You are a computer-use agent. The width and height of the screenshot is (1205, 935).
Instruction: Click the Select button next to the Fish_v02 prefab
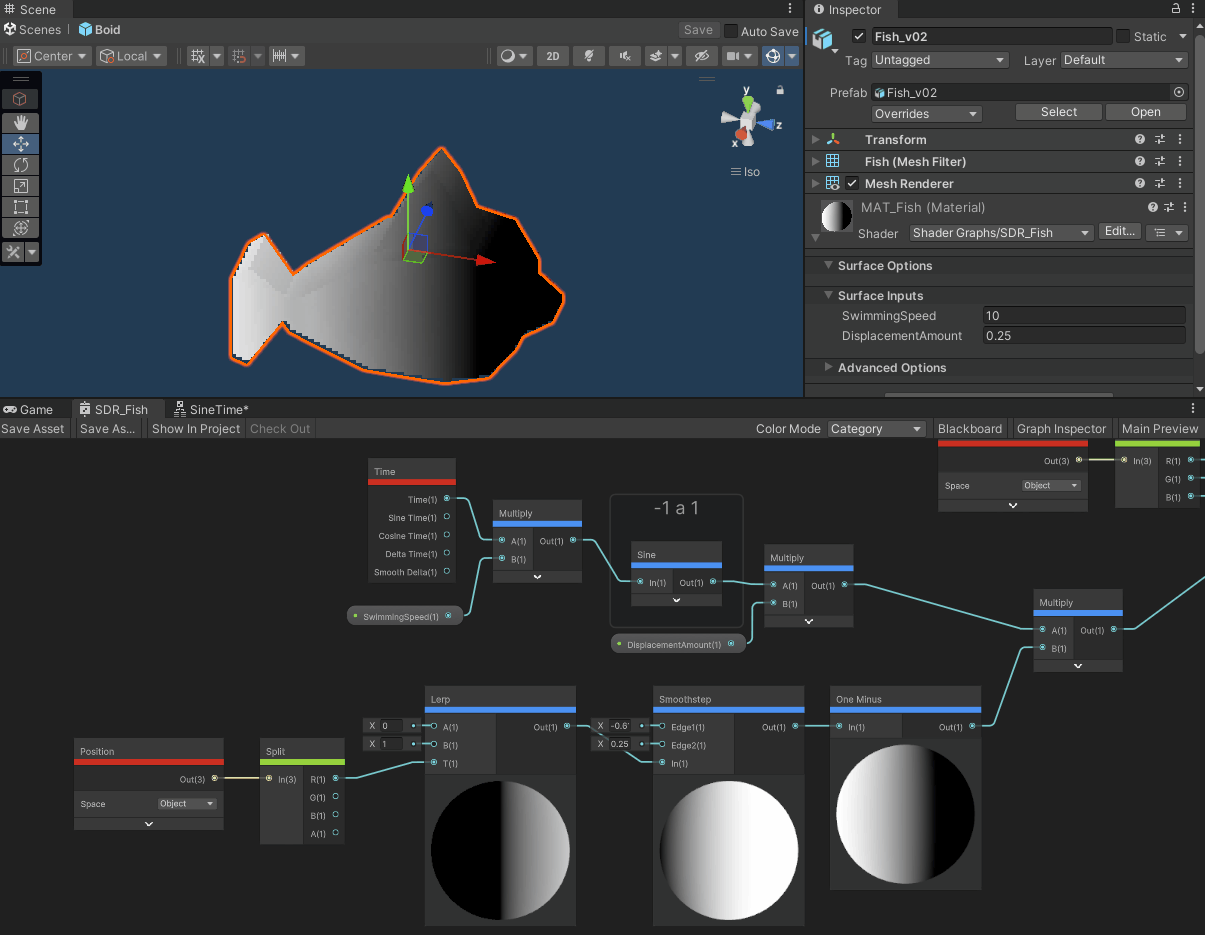pos(1058,111)
